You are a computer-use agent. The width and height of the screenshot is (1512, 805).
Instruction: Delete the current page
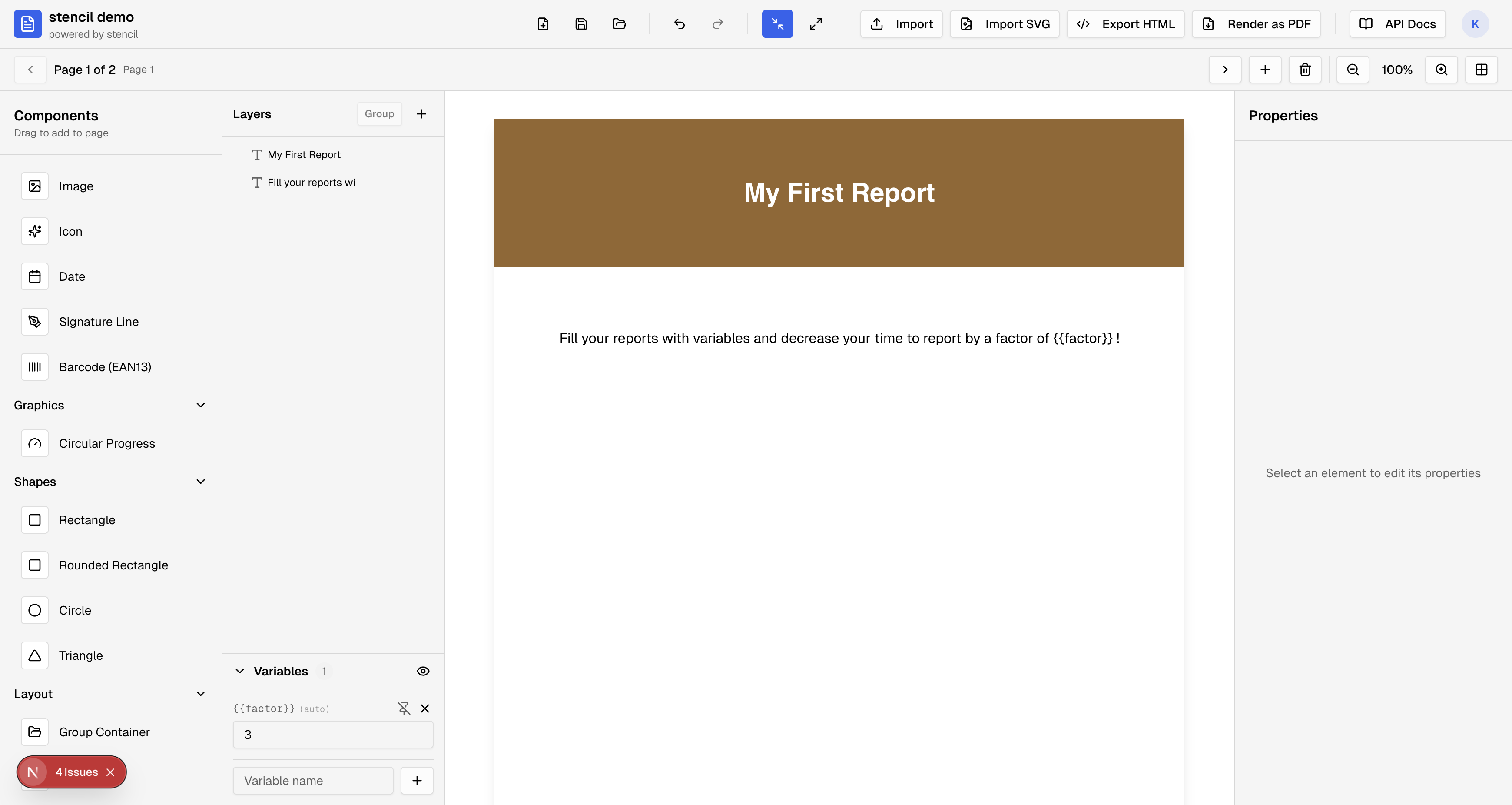click(1305, 69)
